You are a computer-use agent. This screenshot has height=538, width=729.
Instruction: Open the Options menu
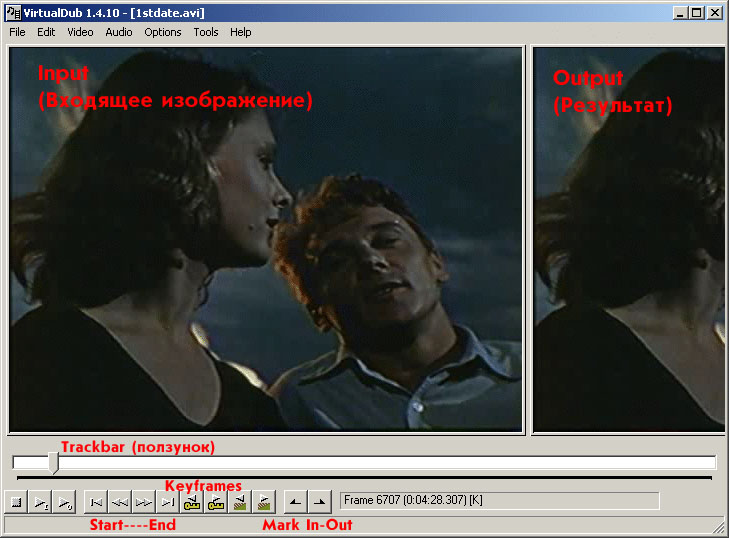163,32
